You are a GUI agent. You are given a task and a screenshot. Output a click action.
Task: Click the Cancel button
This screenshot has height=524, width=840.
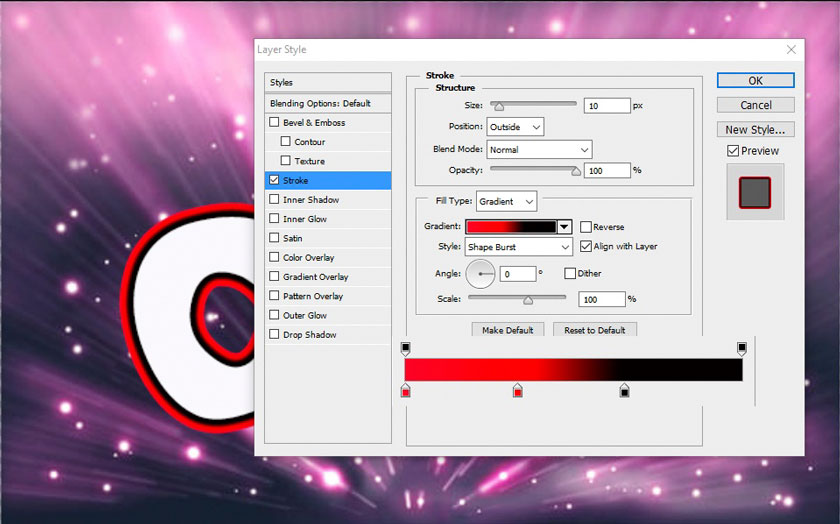coord(755,105)
